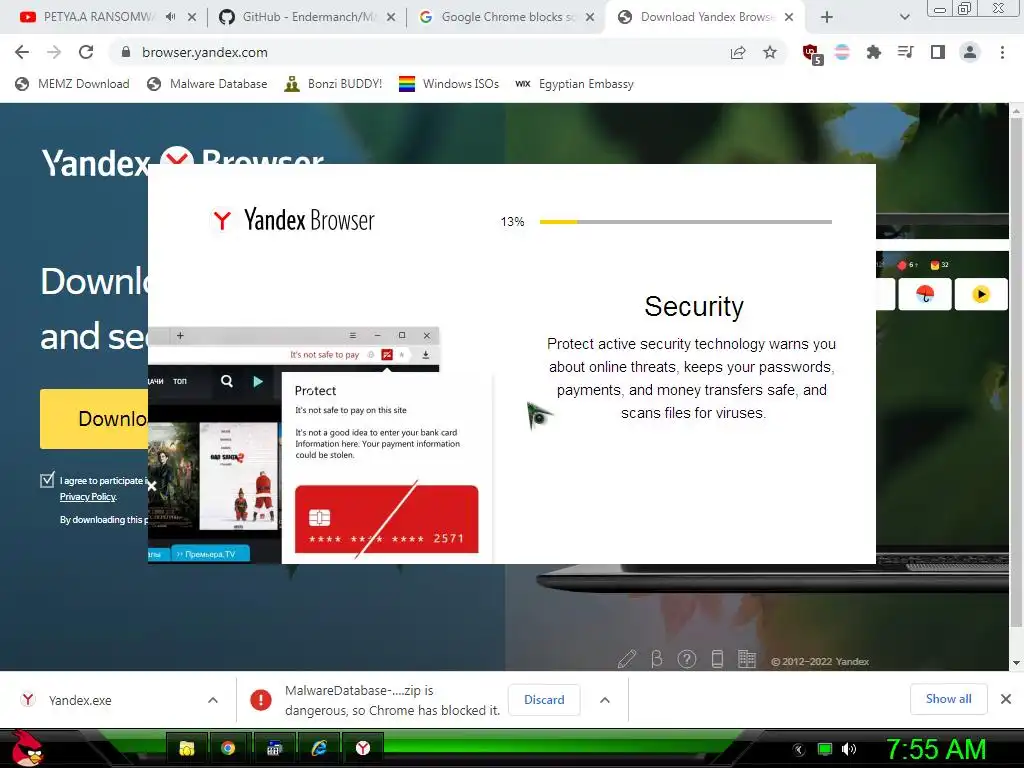
Task: Open the uBlock Origin extension icon
Action: (x=812, y=54)
